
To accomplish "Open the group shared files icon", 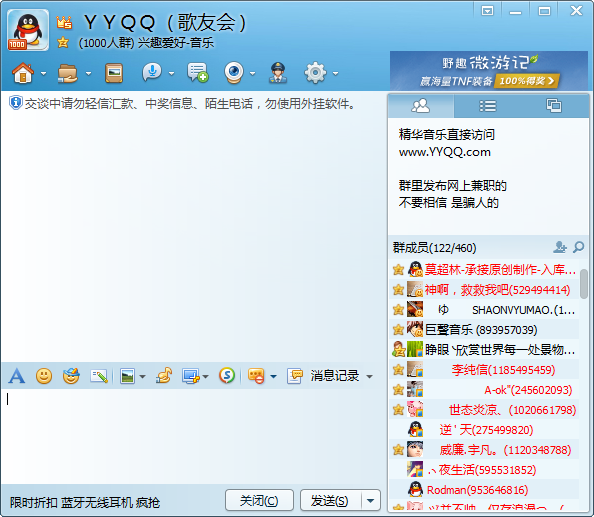I will tap(68, 73).
